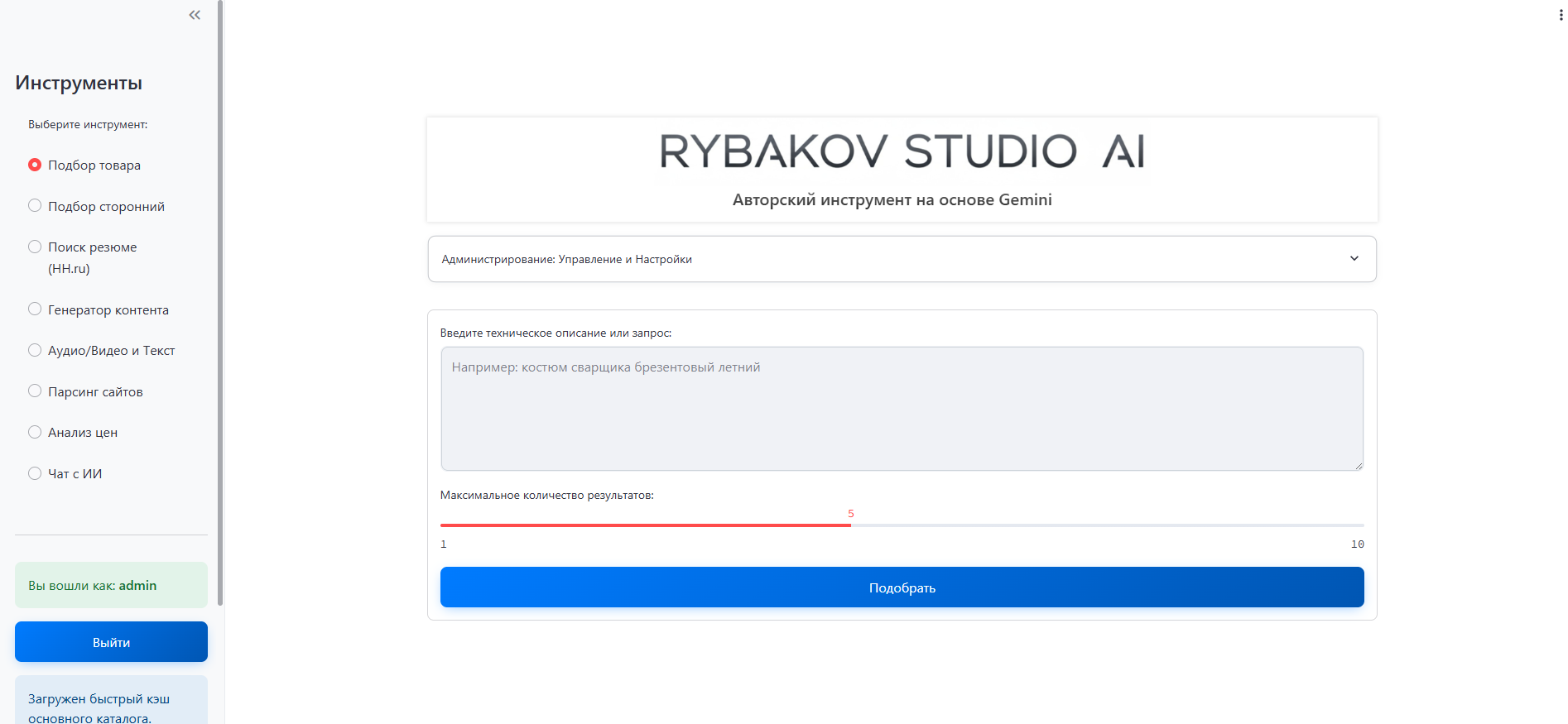Open the Чат с ИИ tool
Image resolution: width=1568 pixels, height=724 pixels.
coord(35,473)
